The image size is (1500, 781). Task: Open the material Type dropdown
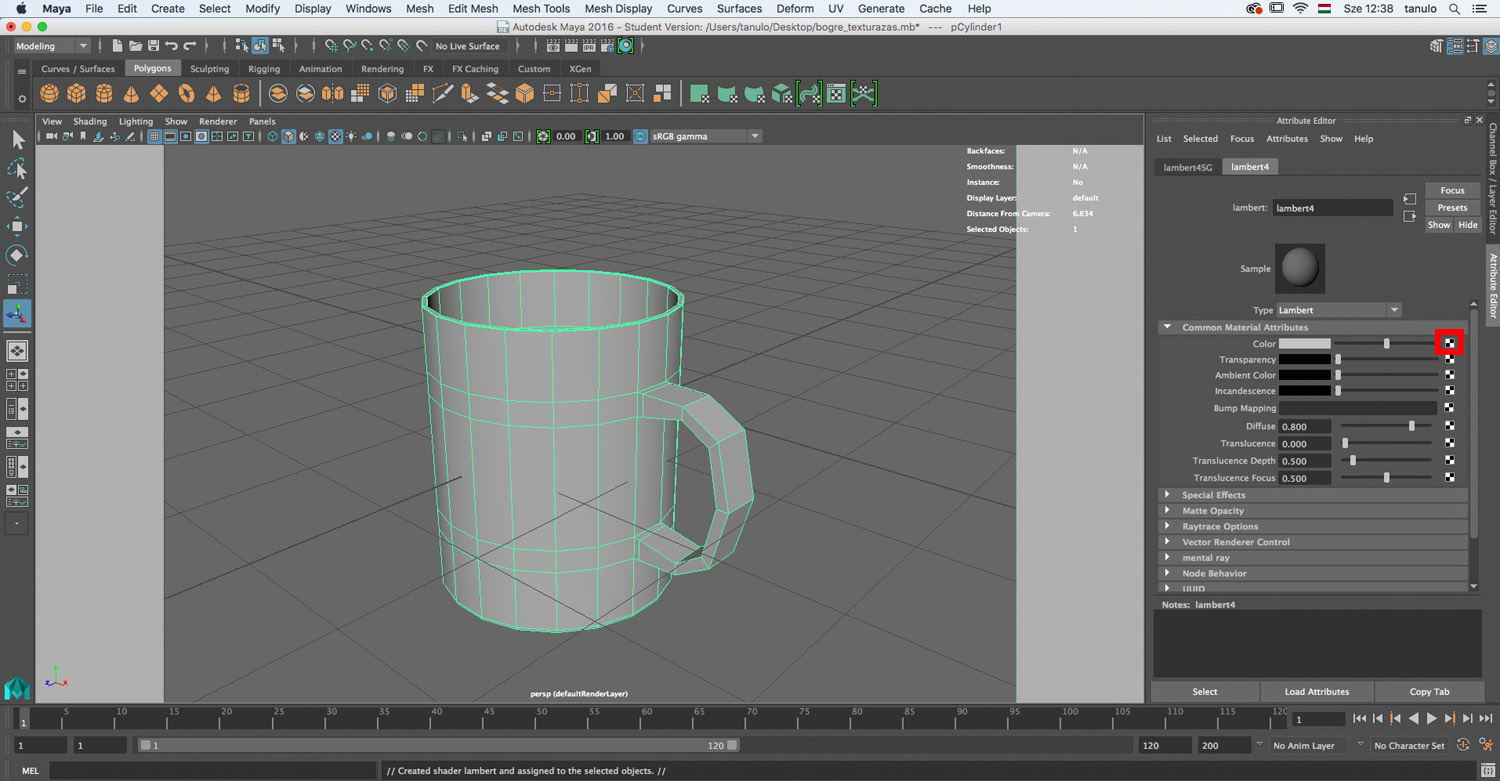[x=1339, y=310]
